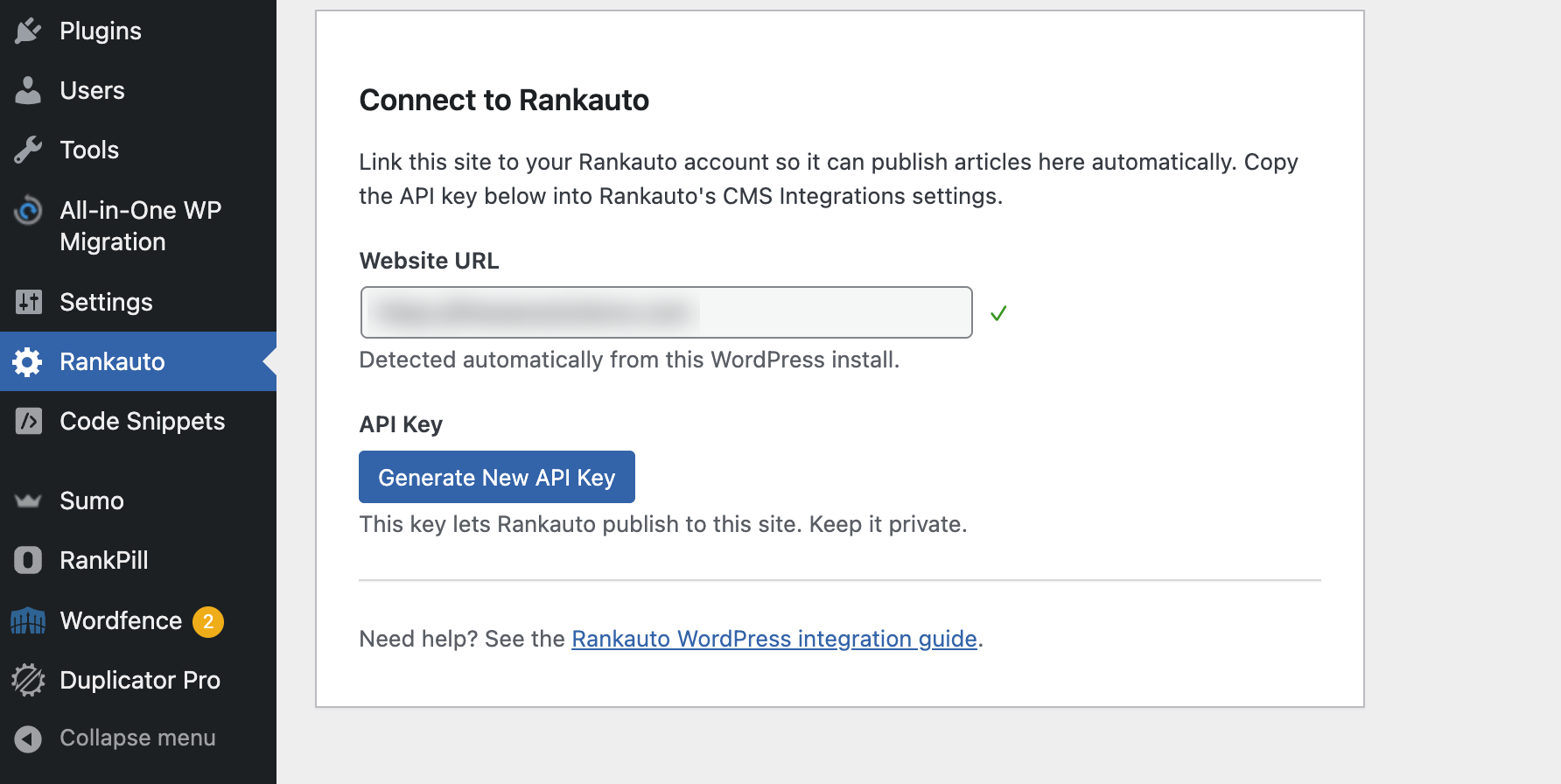Click the RankPill icon
This screenshot has height=784, width=1561.
click(28, 560)
